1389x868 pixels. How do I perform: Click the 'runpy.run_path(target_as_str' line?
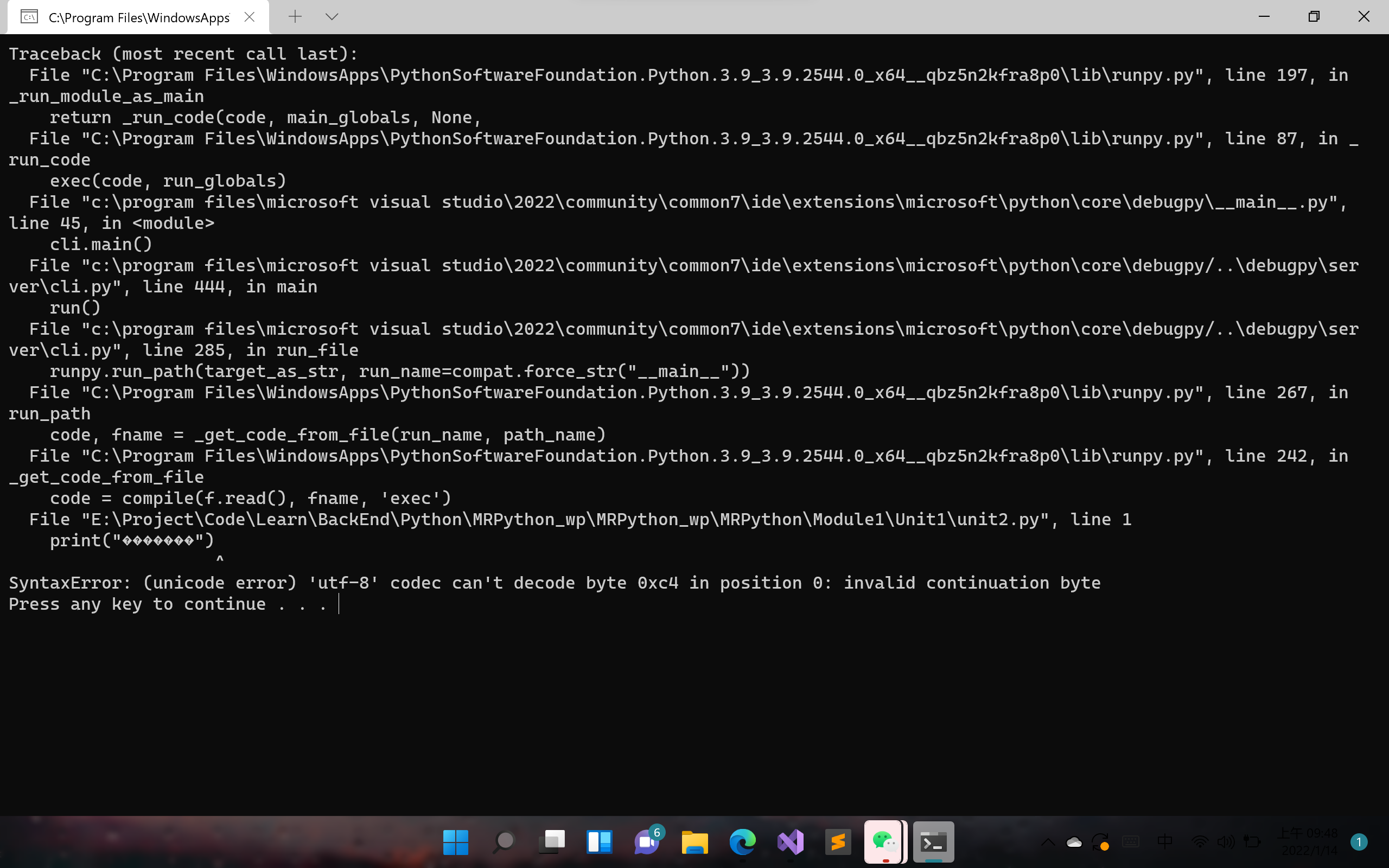pos(399,372)
